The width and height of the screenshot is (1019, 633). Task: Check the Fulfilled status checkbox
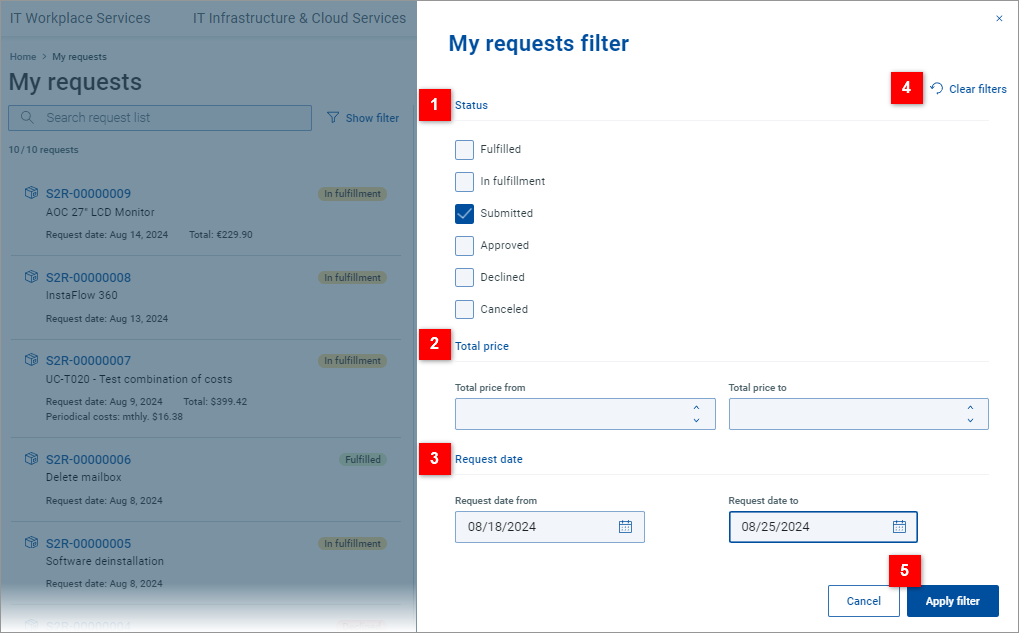click(464, 150)
